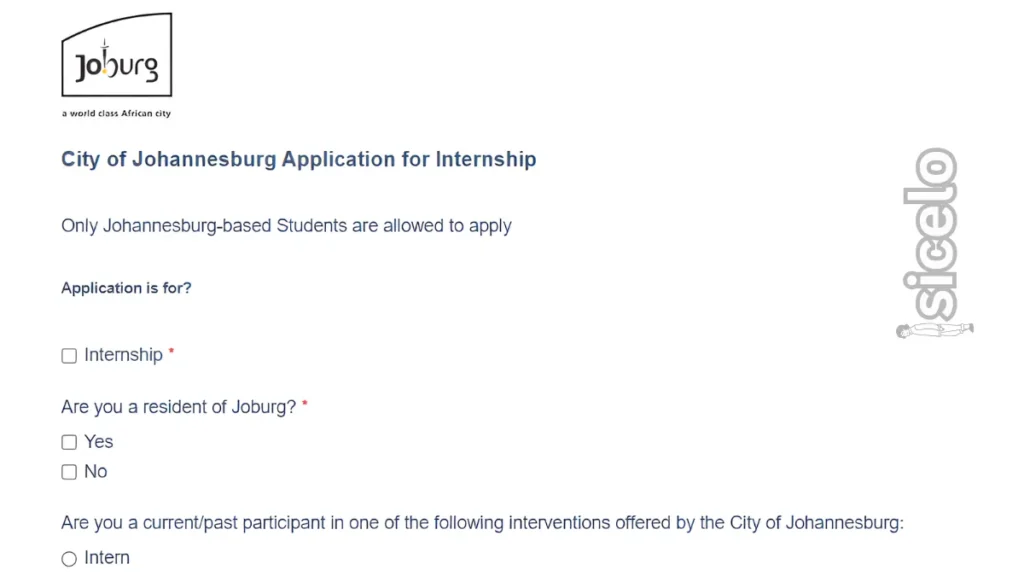
Task: Click the Internship option label
Action: point(123,355)
